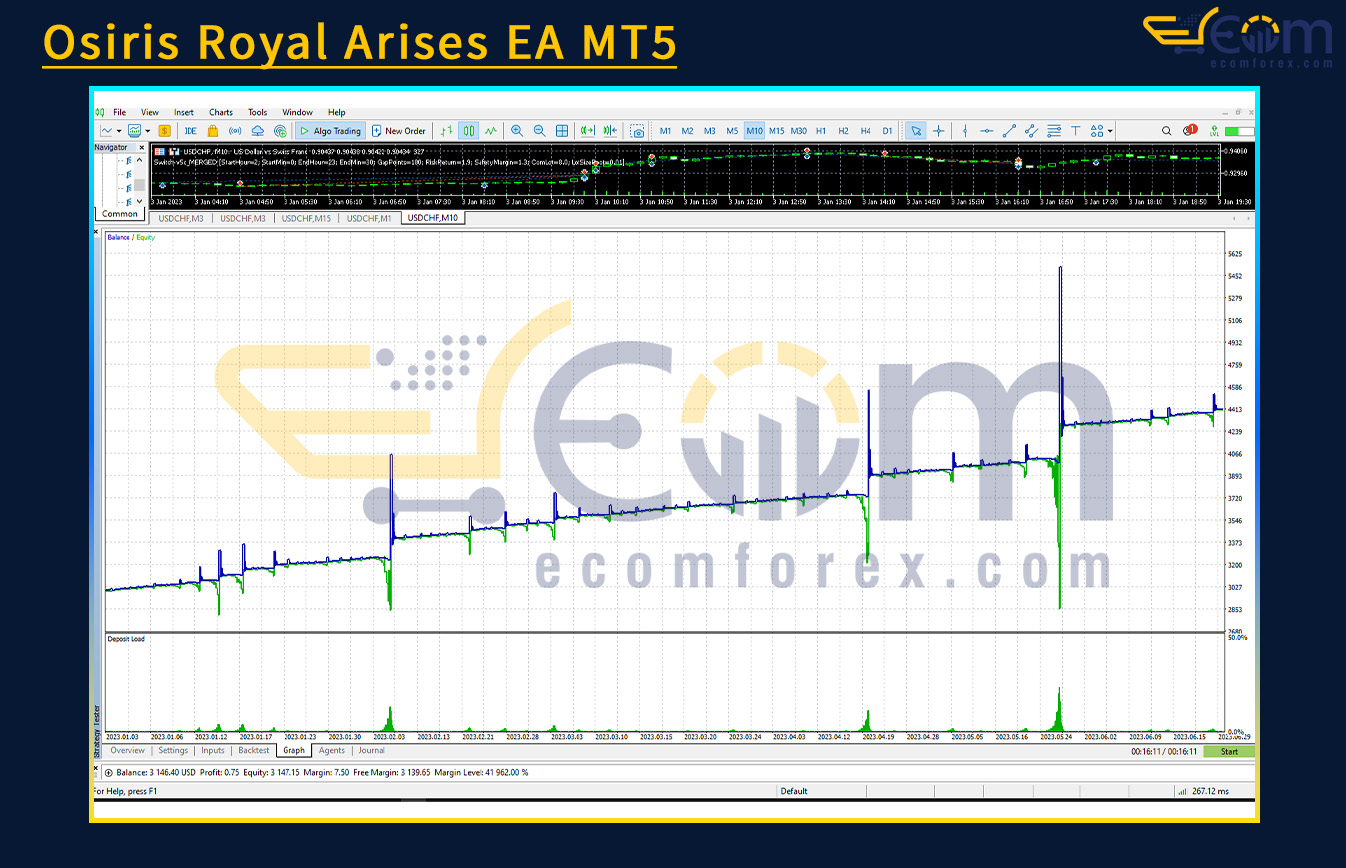Take a chart screenshot with camera icon
Screen dimensions: 1346x868
click(x=638, y=131)
